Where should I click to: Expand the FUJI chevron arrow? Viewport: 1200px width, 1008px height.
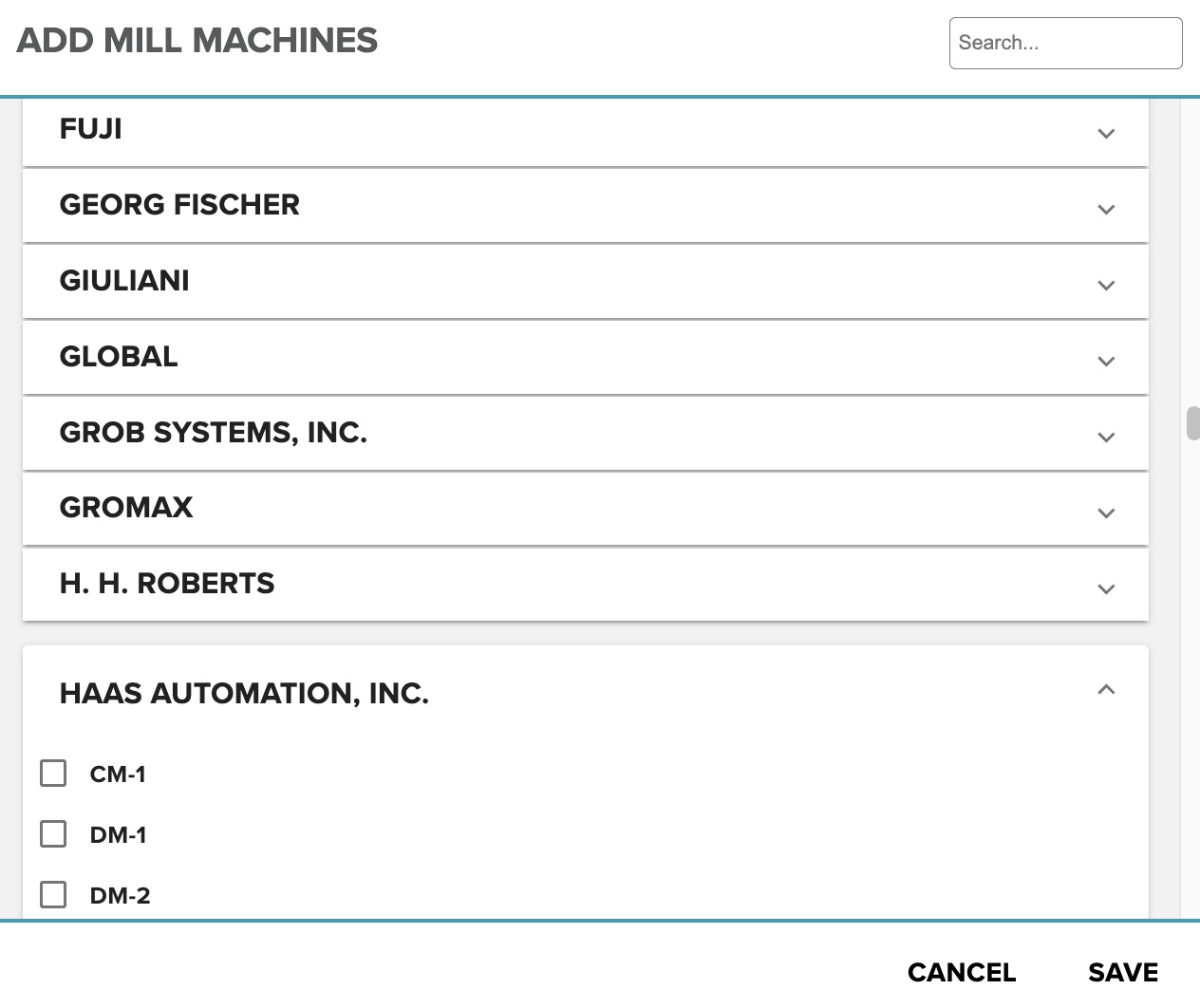click(x=1106, y=133)
